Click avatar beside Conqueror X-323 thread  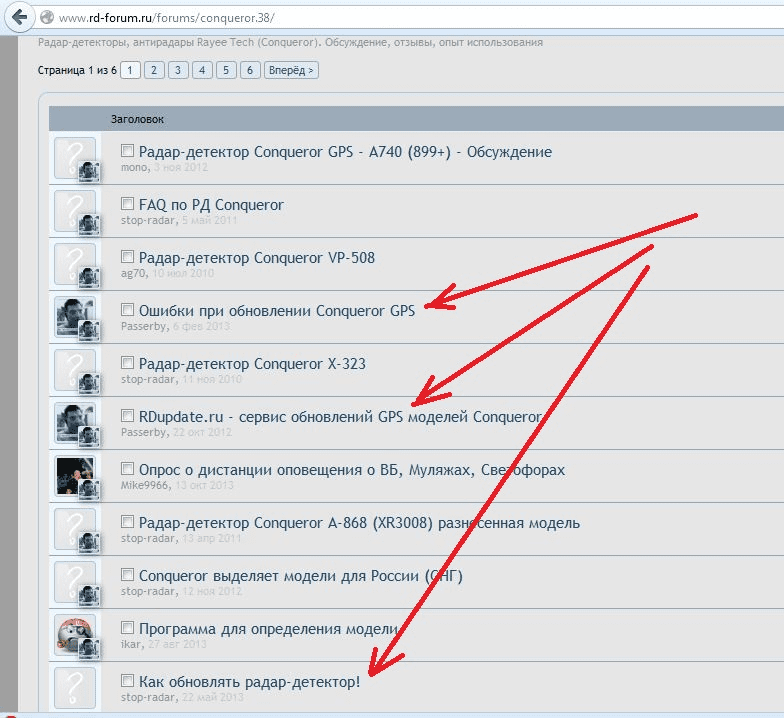pos(75,370)
